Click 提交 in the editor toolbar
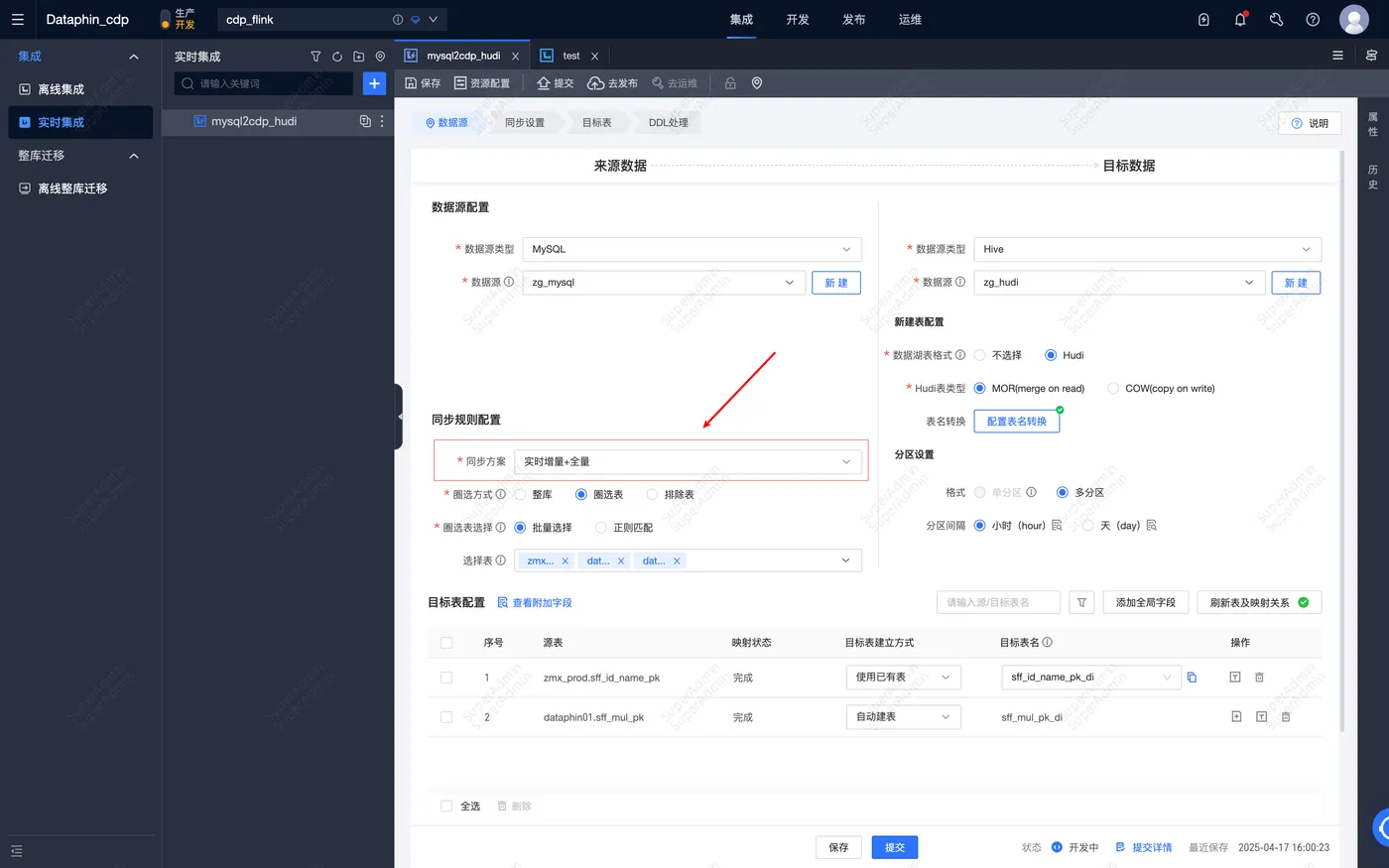 click(556, 83)
